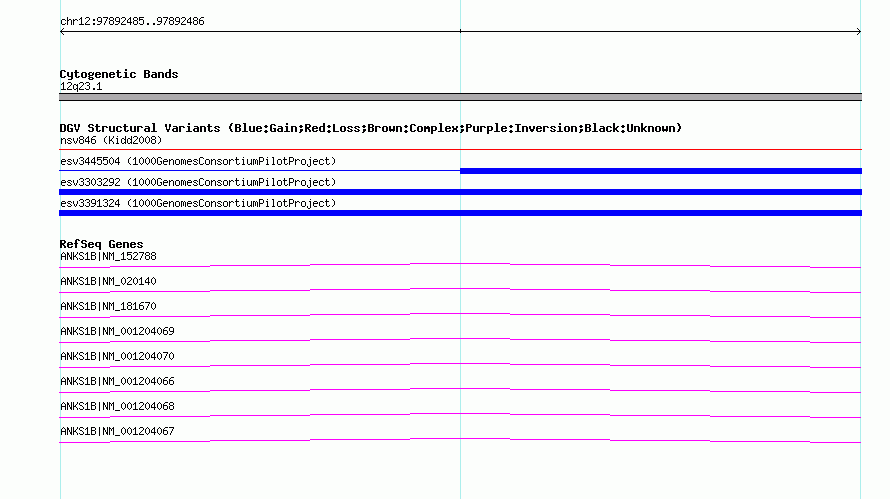Click the blue esv3303292 gain bar
The image size is (890, 499).
[x=460, y=192]
